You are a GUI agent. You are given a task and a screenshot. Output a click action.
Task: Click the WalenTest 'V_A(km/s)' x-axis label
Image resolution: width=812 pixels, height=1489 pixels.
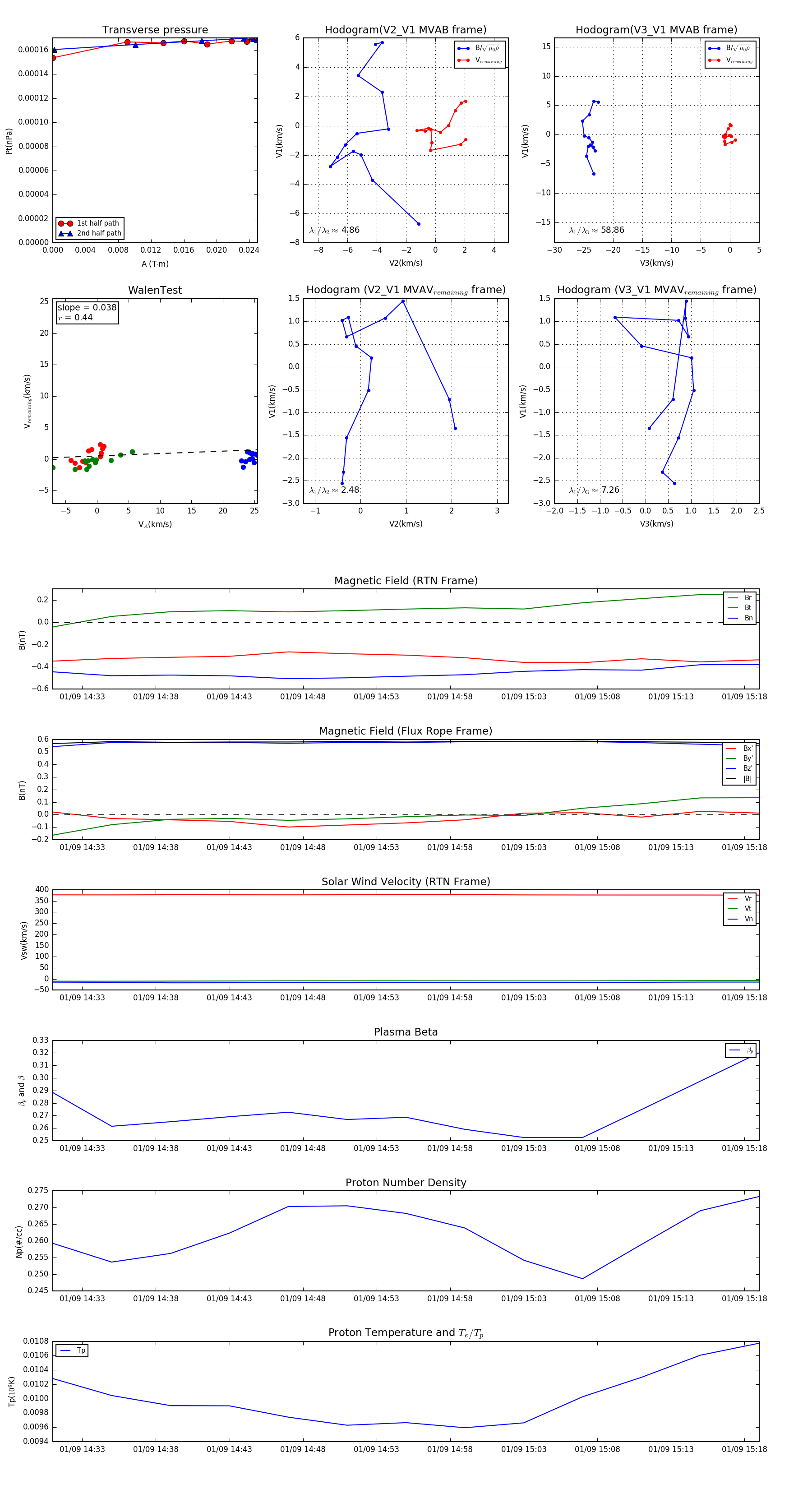pyautogui.click(x=155, y=524)
